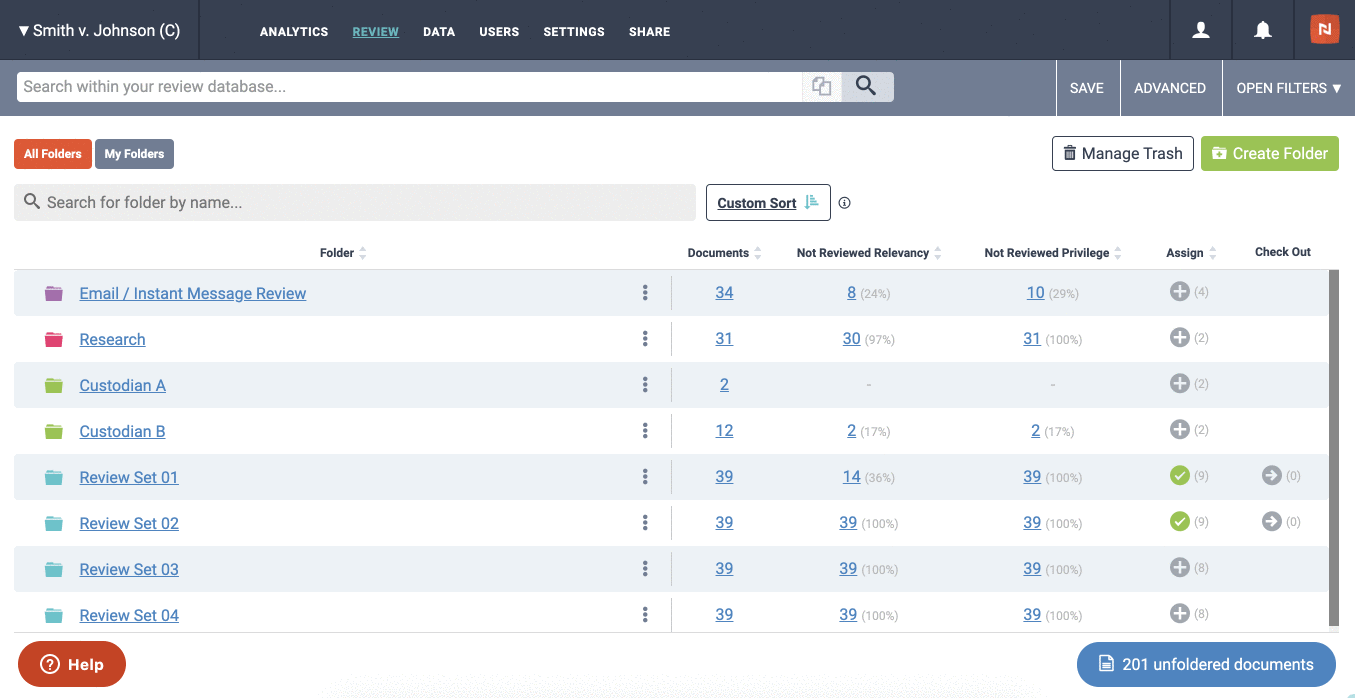Click the Create Folder button
This screenshot has height=698, width=1355.
(x=1270, y=153)
